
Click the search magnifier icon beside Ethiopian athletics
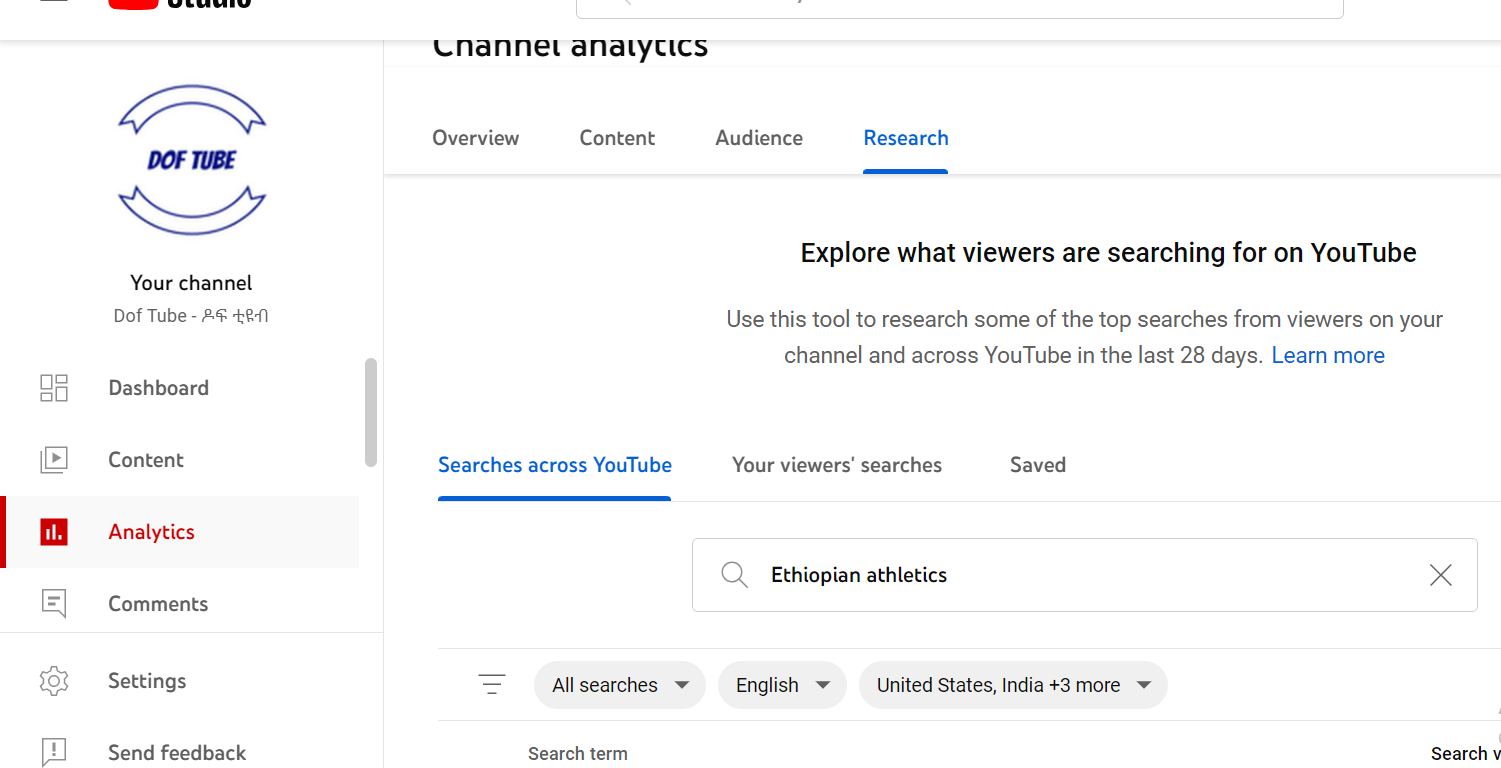pos(735,575)
